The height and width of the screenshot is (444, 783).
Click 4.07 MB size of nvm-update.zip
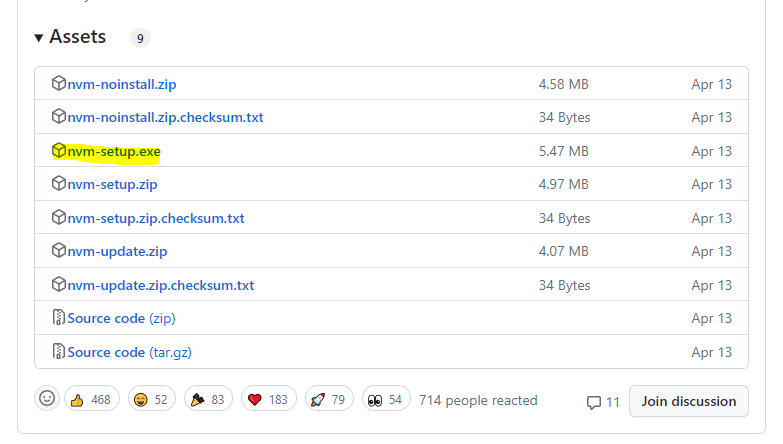click(x=563, y=251)
